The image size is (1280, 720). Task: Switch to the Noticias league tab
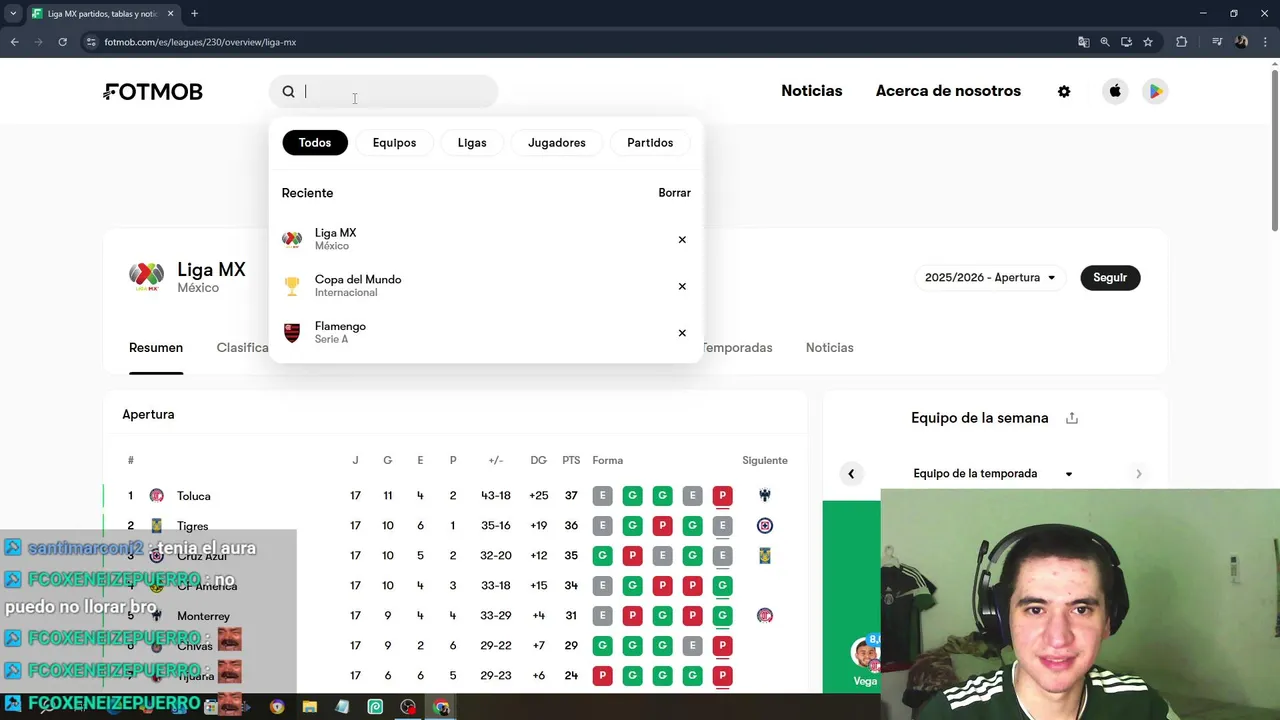830,348
